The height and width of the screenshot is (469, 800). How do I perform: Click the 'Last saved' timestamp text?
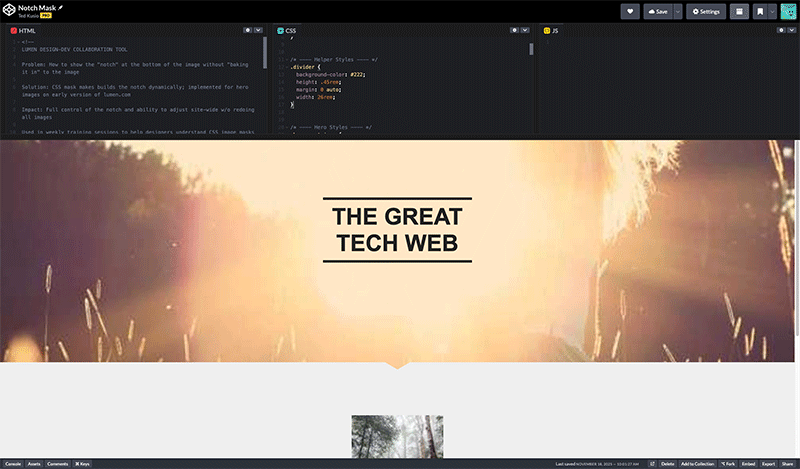point(597,464)
